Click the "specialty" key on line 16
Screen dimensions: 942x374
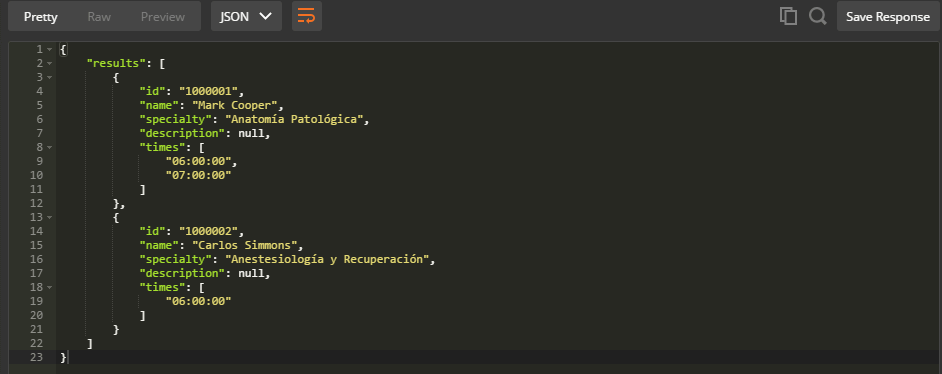175,259
